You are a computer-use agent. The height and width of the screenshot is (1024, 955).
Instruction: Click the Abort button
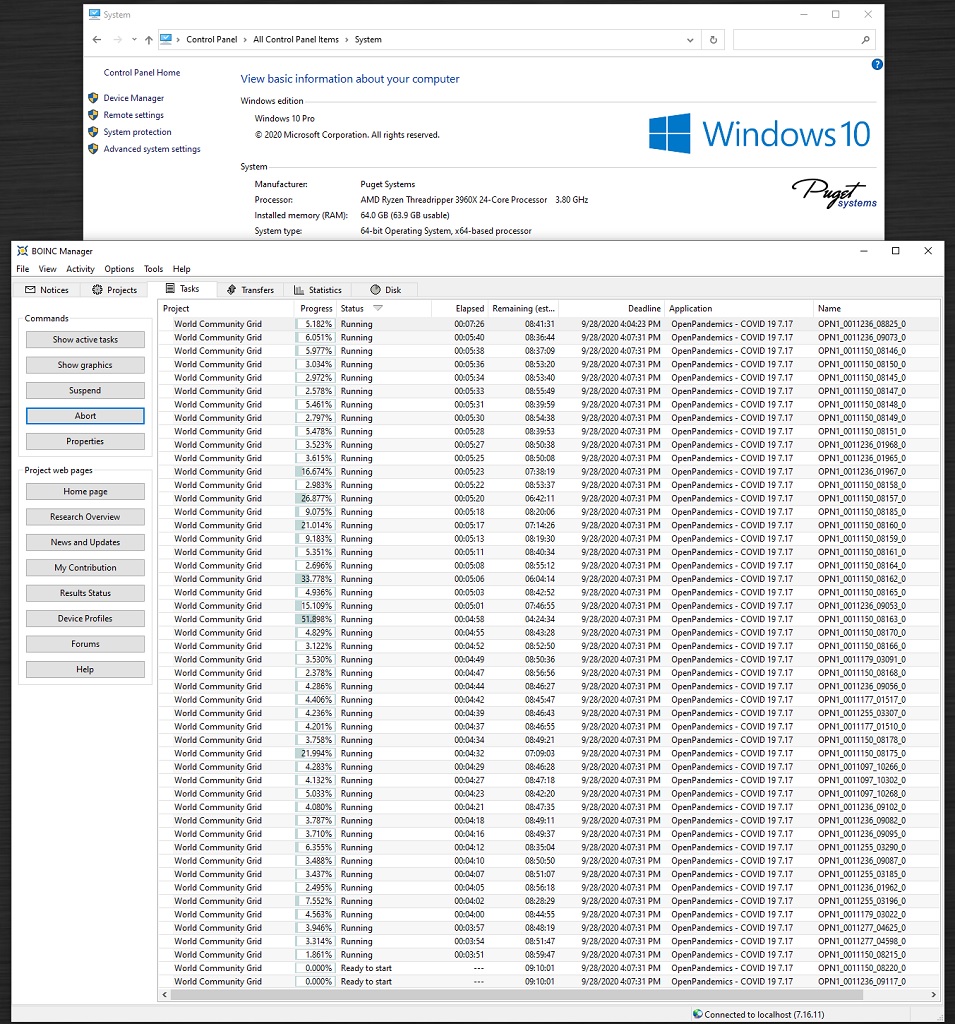(85, 416)
